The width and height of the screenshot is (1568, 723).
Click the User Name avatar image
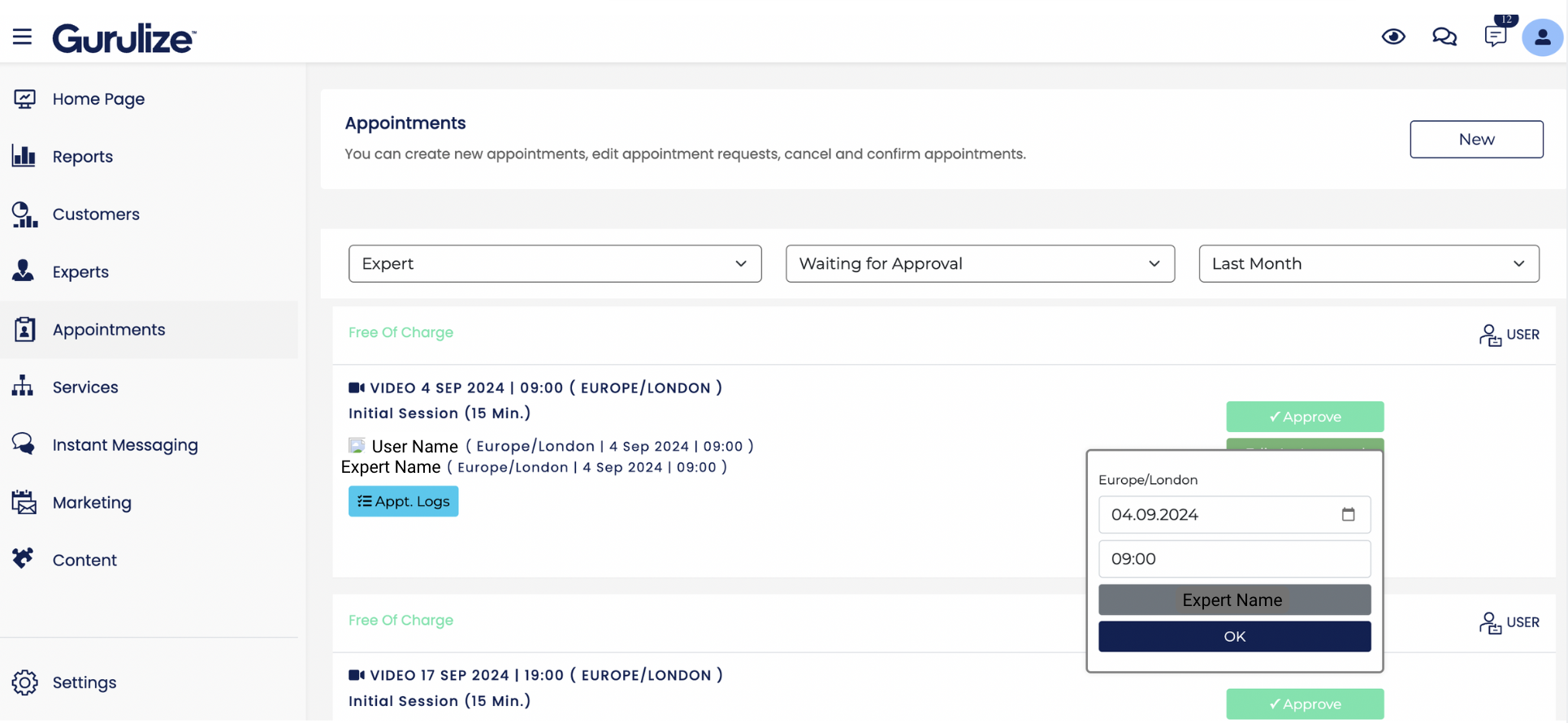click(357, 445)
